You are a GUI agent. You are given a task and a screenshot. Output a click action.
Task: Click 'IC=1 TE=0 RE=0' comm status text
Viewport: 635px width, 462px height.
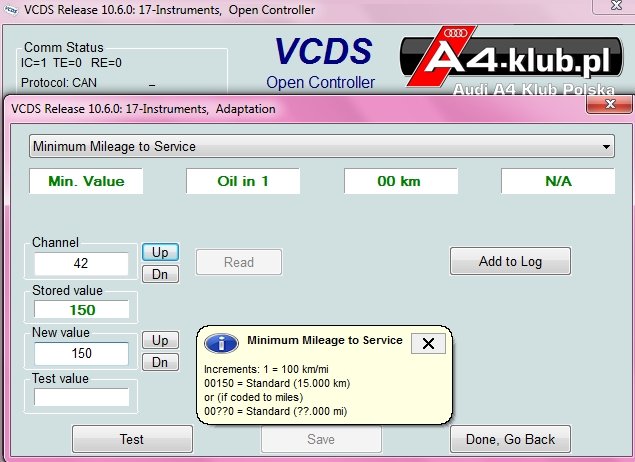pos(71,63)
